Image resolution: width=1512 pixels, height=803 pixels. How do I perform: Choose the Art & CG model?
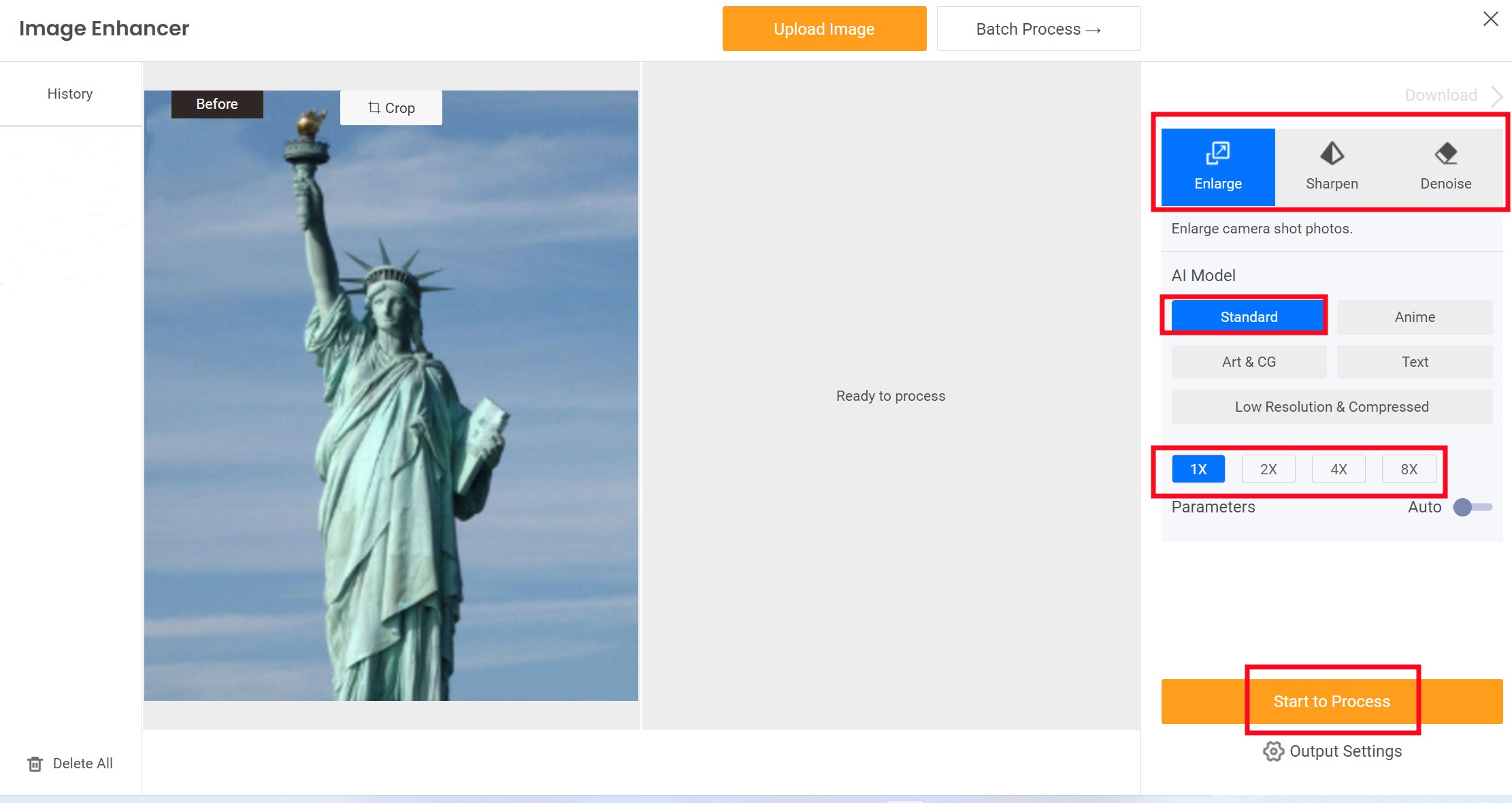(x=1249, y=362)
